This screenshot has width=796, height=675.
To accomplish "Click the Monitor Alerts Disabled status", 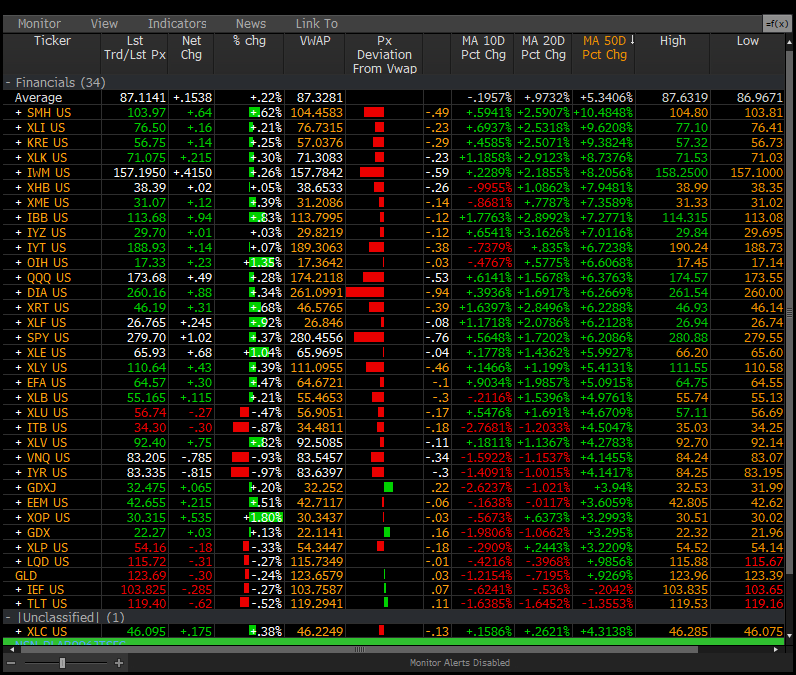I will [x=459, y=663].
